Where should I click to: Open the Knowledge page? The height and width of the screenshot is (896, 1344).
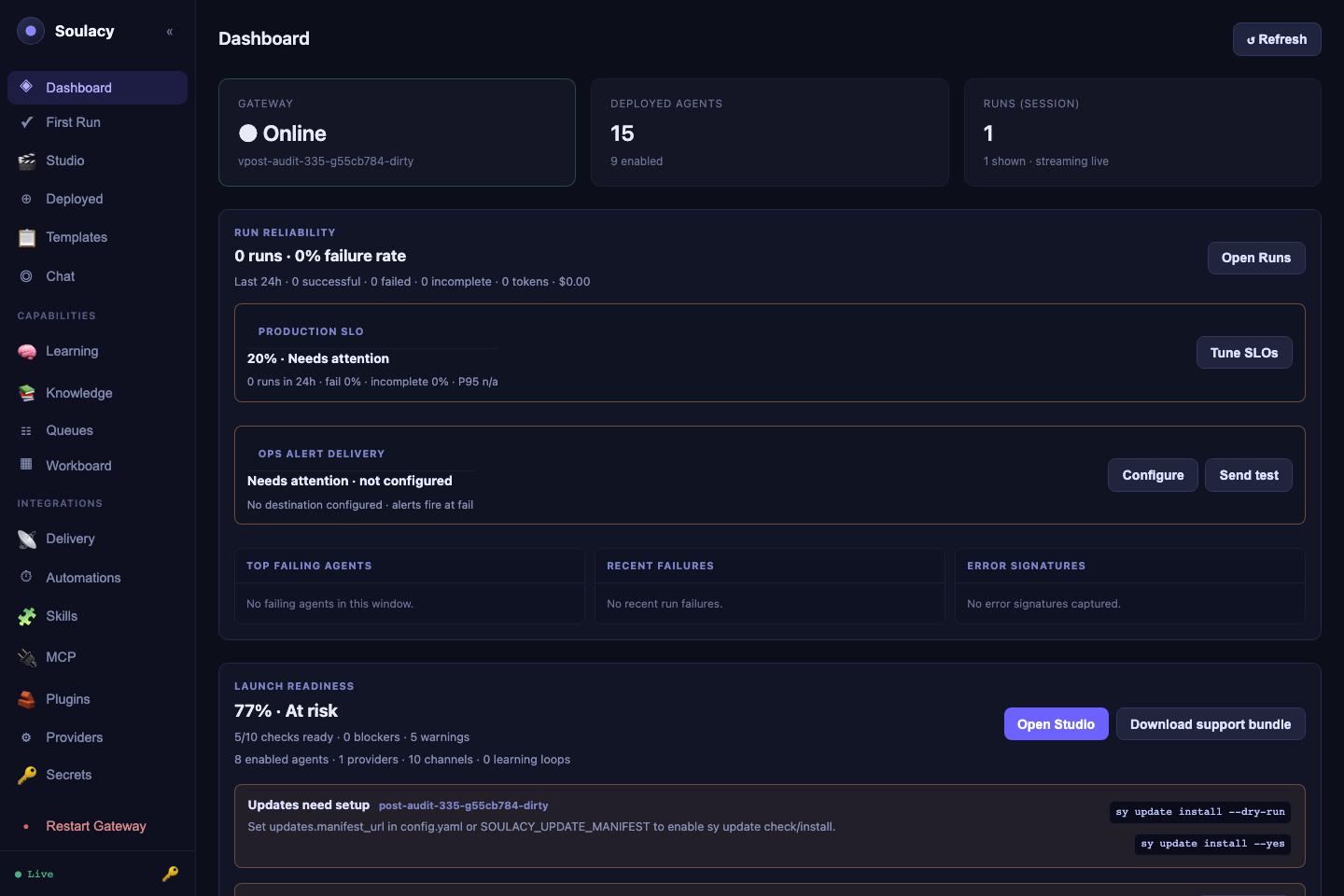pos(97,393)
